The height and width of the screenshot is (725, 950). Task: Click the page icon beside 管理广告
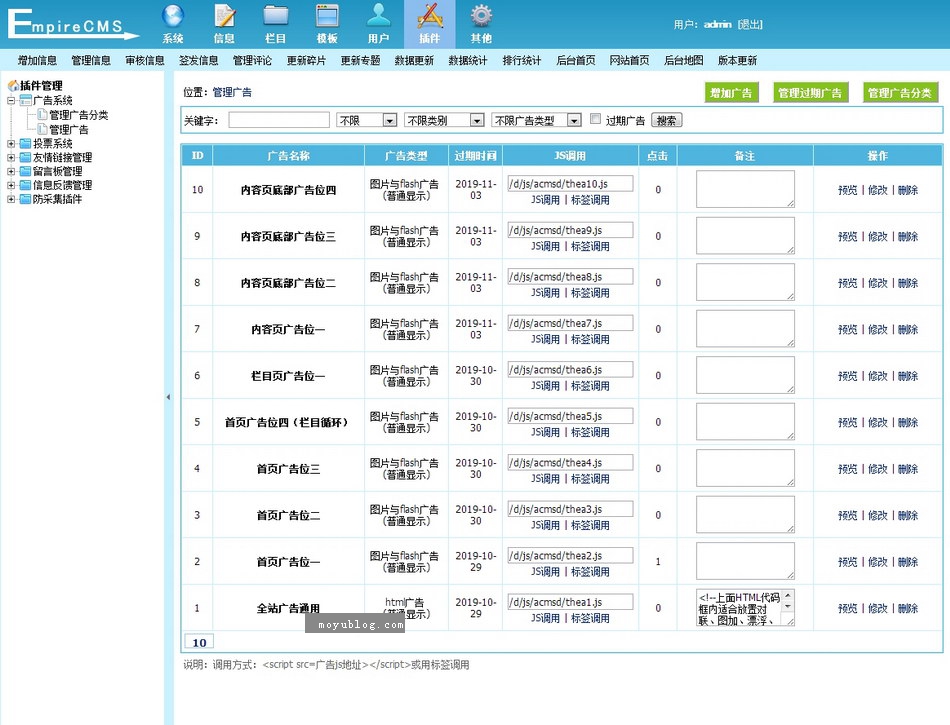pyautogui.click(x=42, y=129)
